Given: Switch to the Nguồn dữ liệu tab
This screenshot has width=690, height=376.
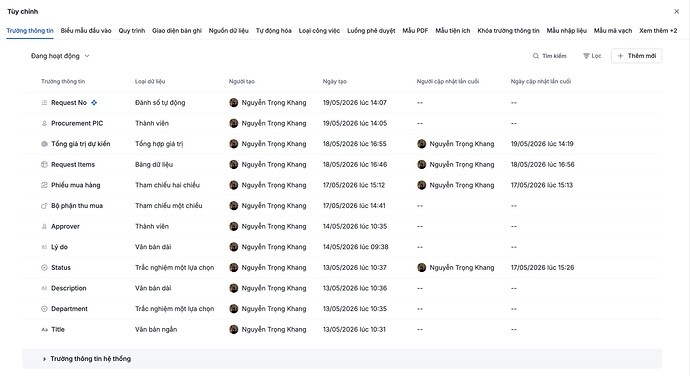Looking at the screenshot, I should tap(228, 30).
